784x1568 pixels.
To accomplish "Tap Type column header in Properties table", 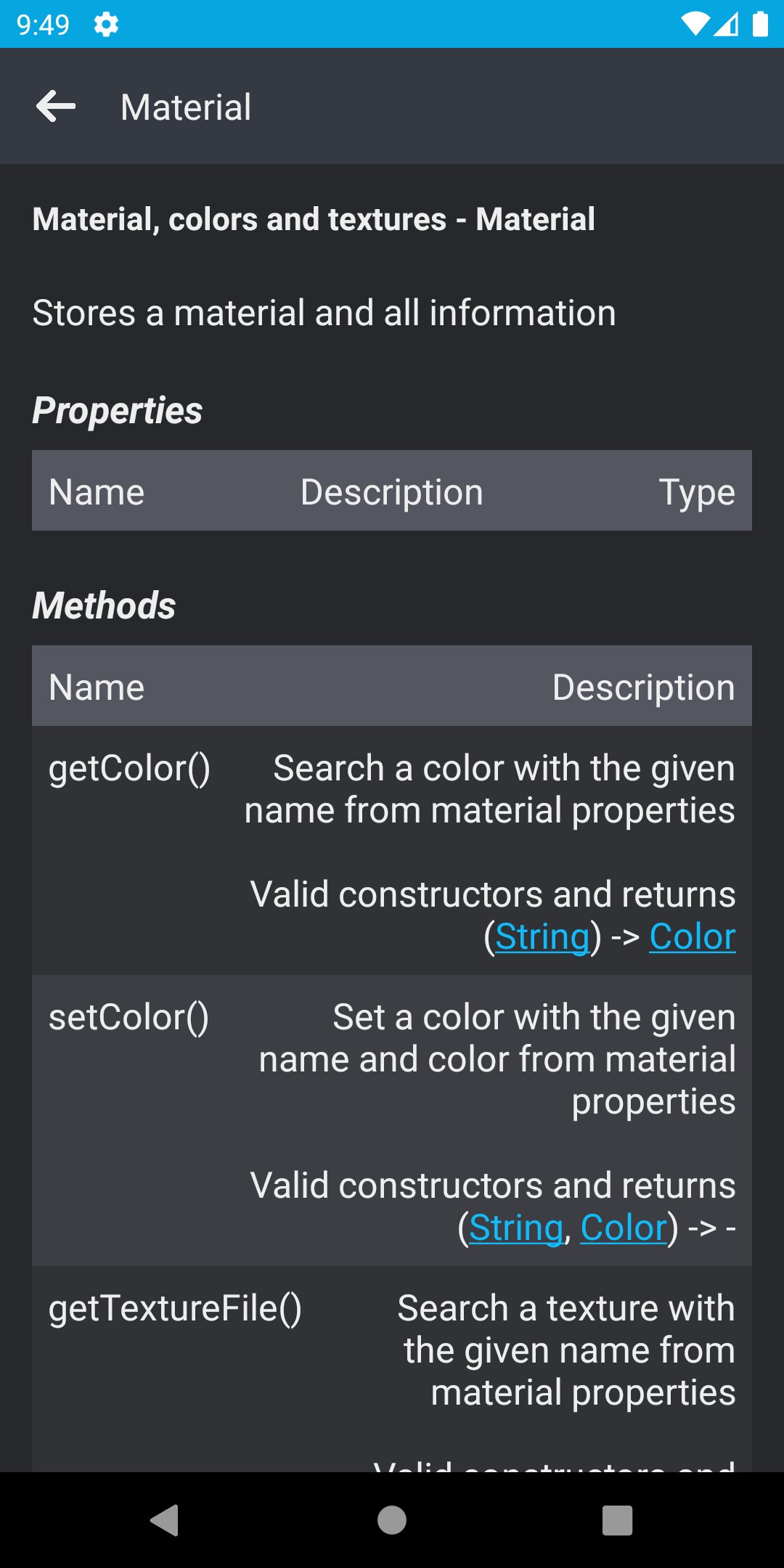I will click(x=697, y=492).
